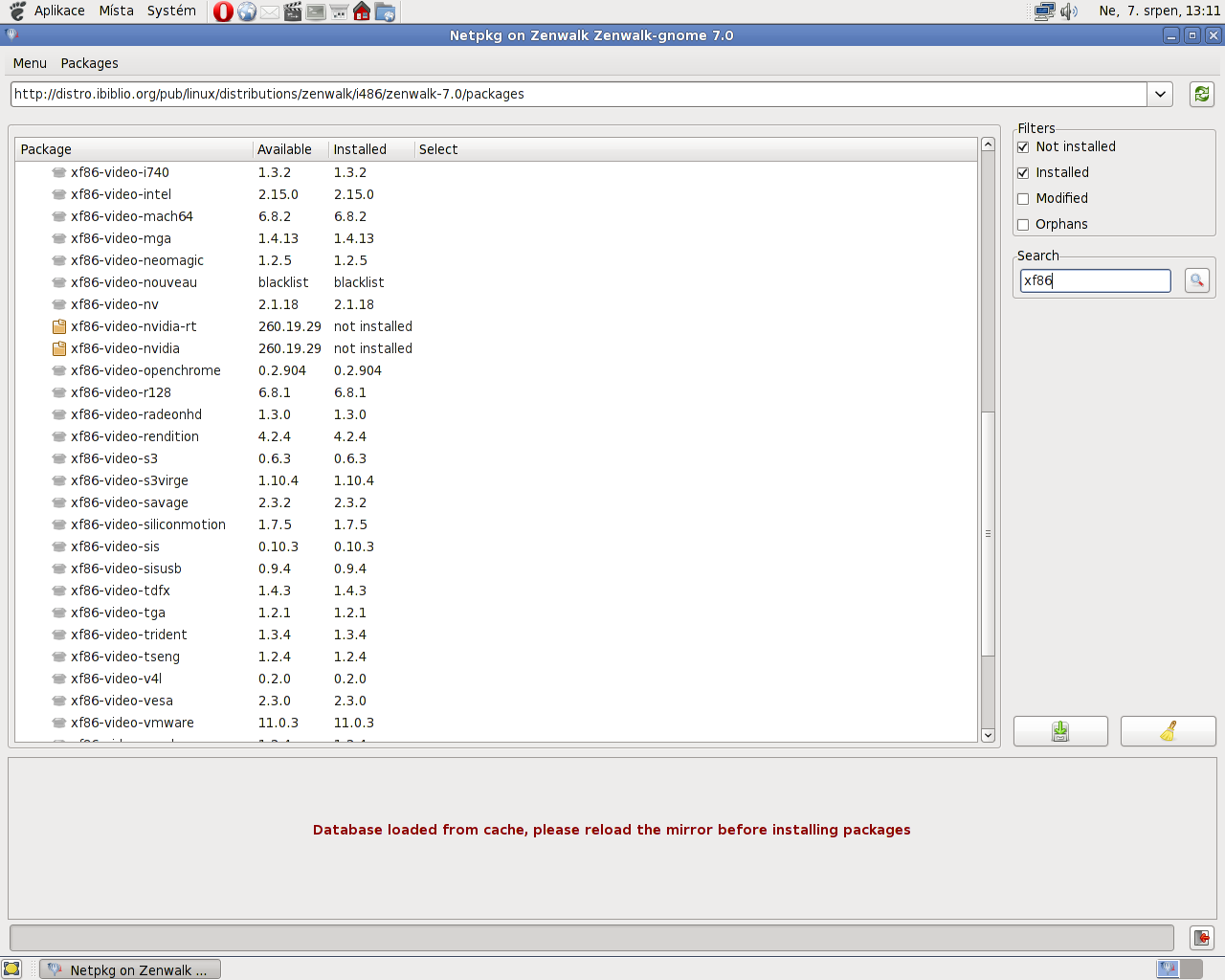Open the Packages menu

(89, 63)
